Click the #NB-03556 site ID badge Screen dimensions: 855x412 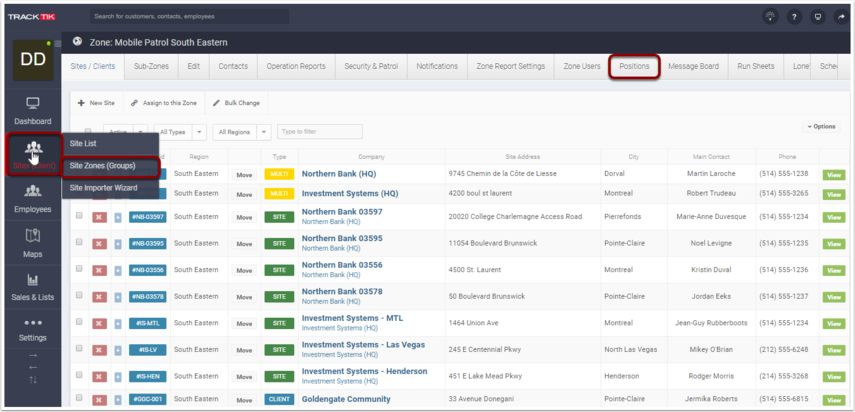click(x=148, y=270)
